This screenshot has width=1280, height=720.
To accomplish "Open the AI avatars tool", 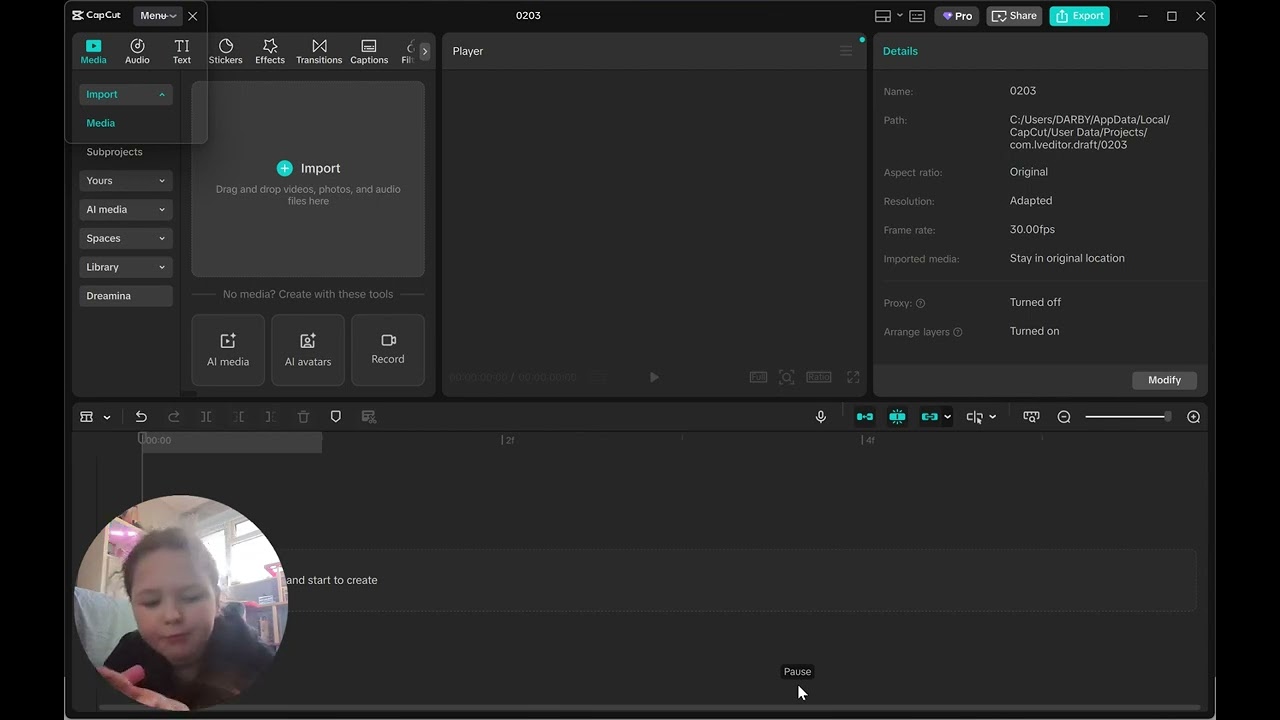I will pos(308,350).
